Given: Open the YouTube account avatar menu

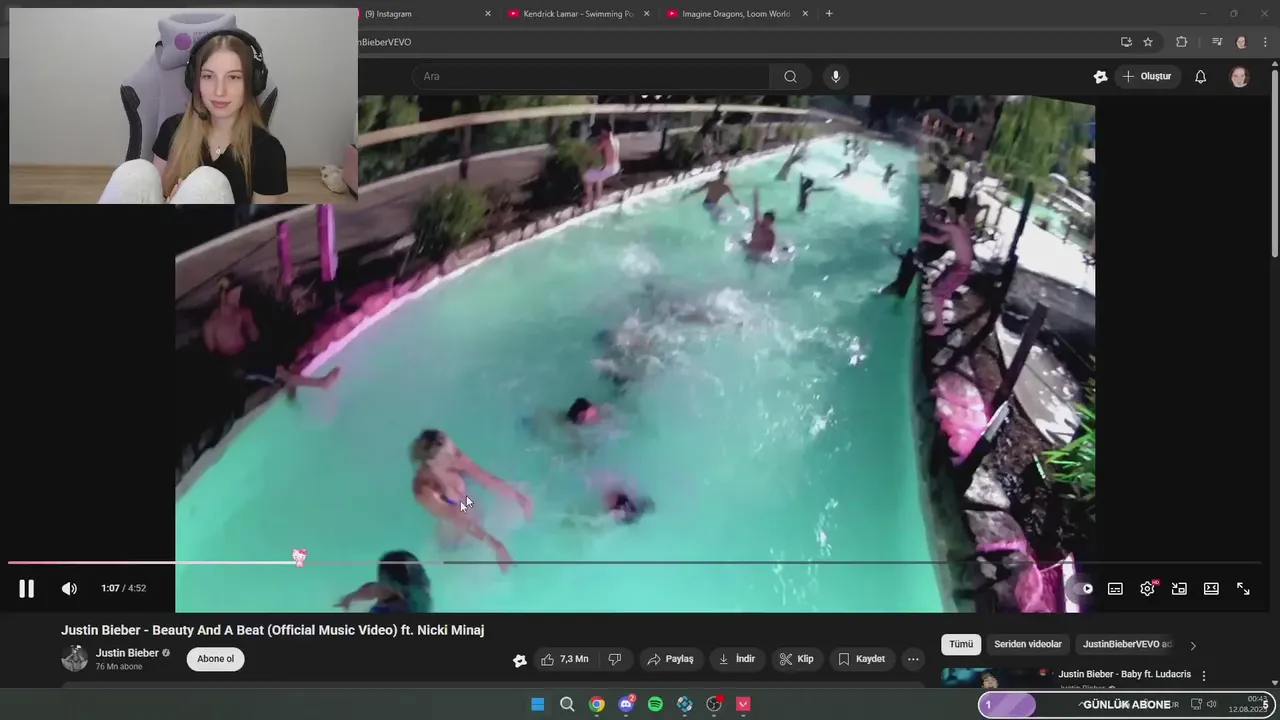Looking at the screenshot, I should click(1240, 77).
